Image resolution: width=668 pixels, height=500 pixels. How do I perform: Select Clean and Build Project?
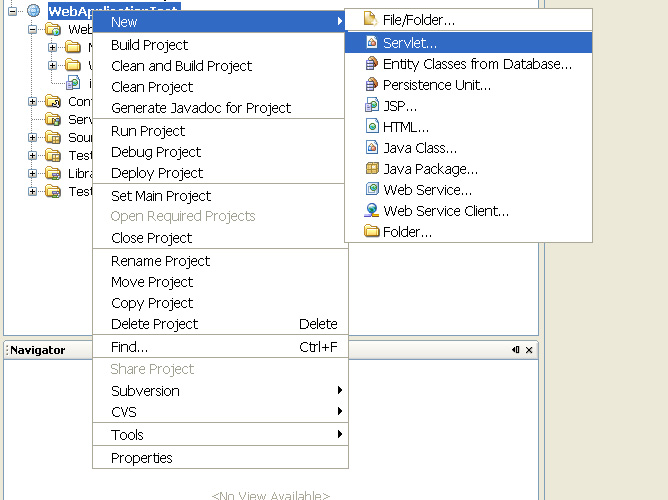click(x=181, y=66)
